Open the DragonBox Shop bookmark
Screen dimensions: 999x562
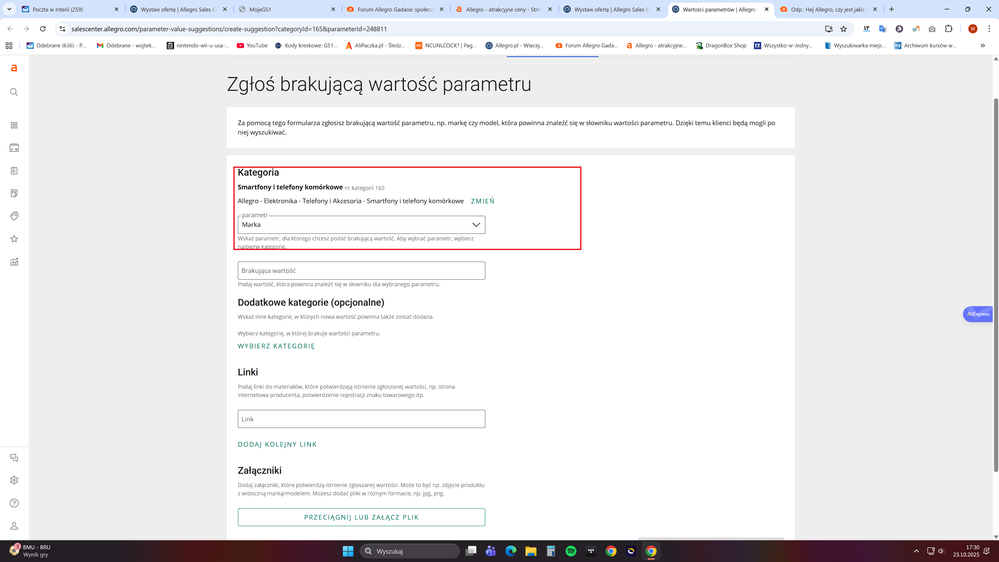click(x=721, y=46)
